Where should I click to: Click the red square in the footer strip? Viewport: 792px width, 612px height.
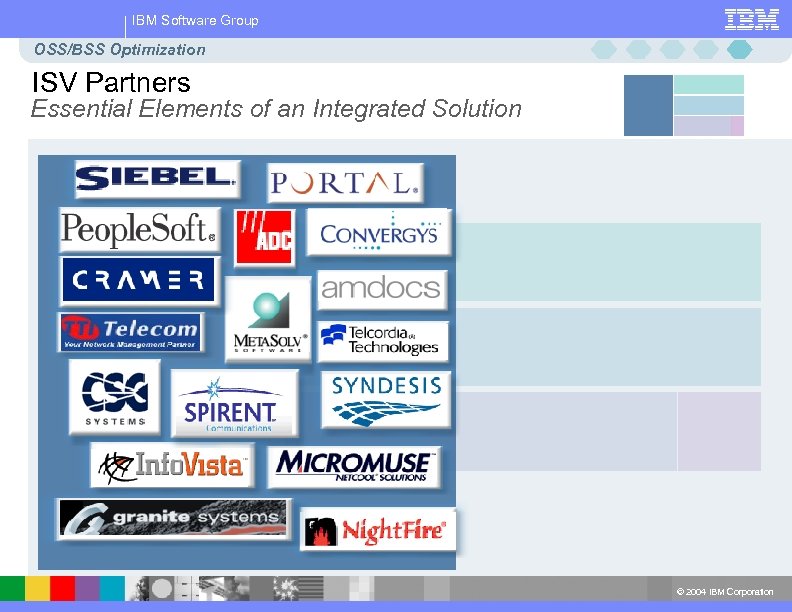pos(63,588)
